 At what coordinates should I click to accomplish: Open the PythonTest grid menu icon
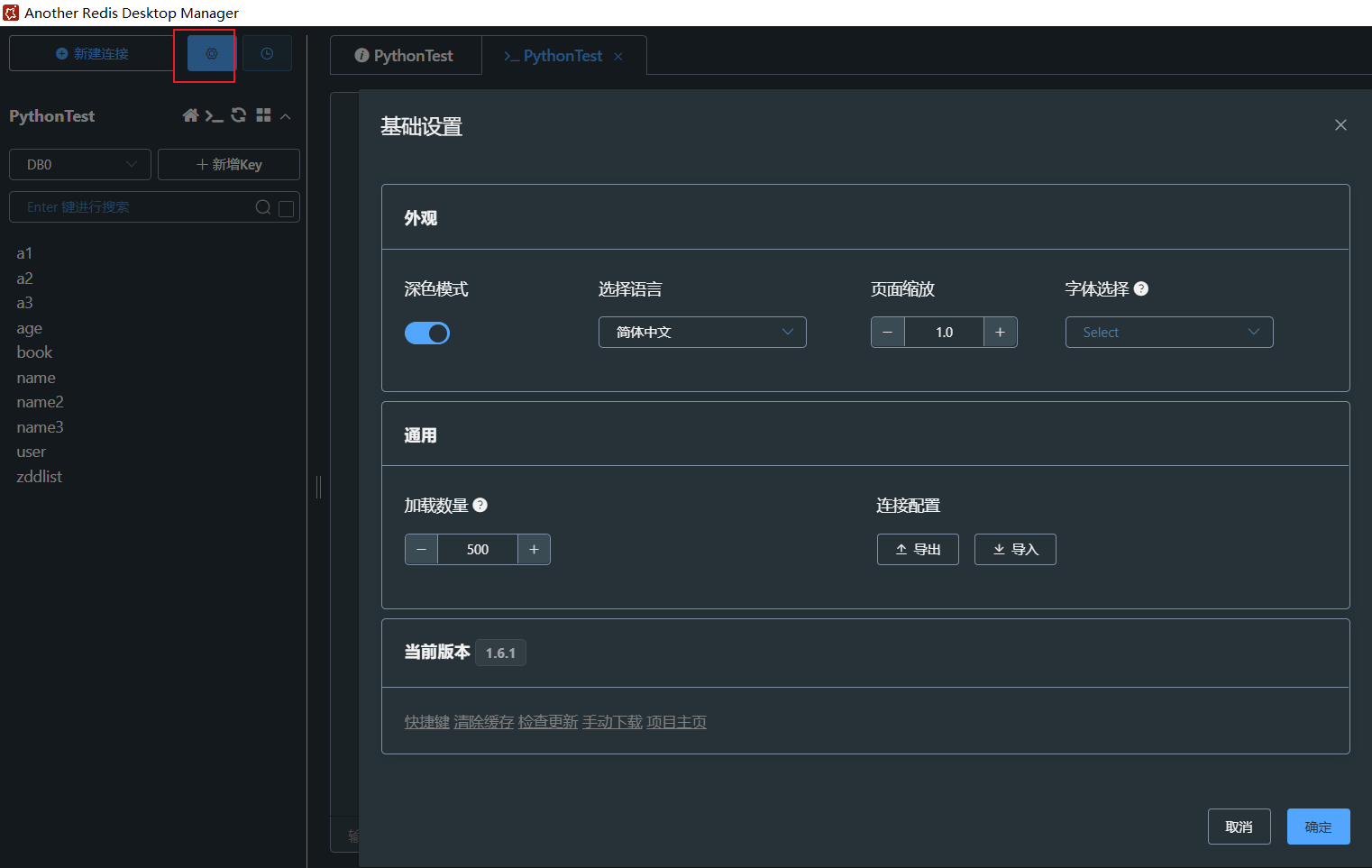[x=263, y=115]
